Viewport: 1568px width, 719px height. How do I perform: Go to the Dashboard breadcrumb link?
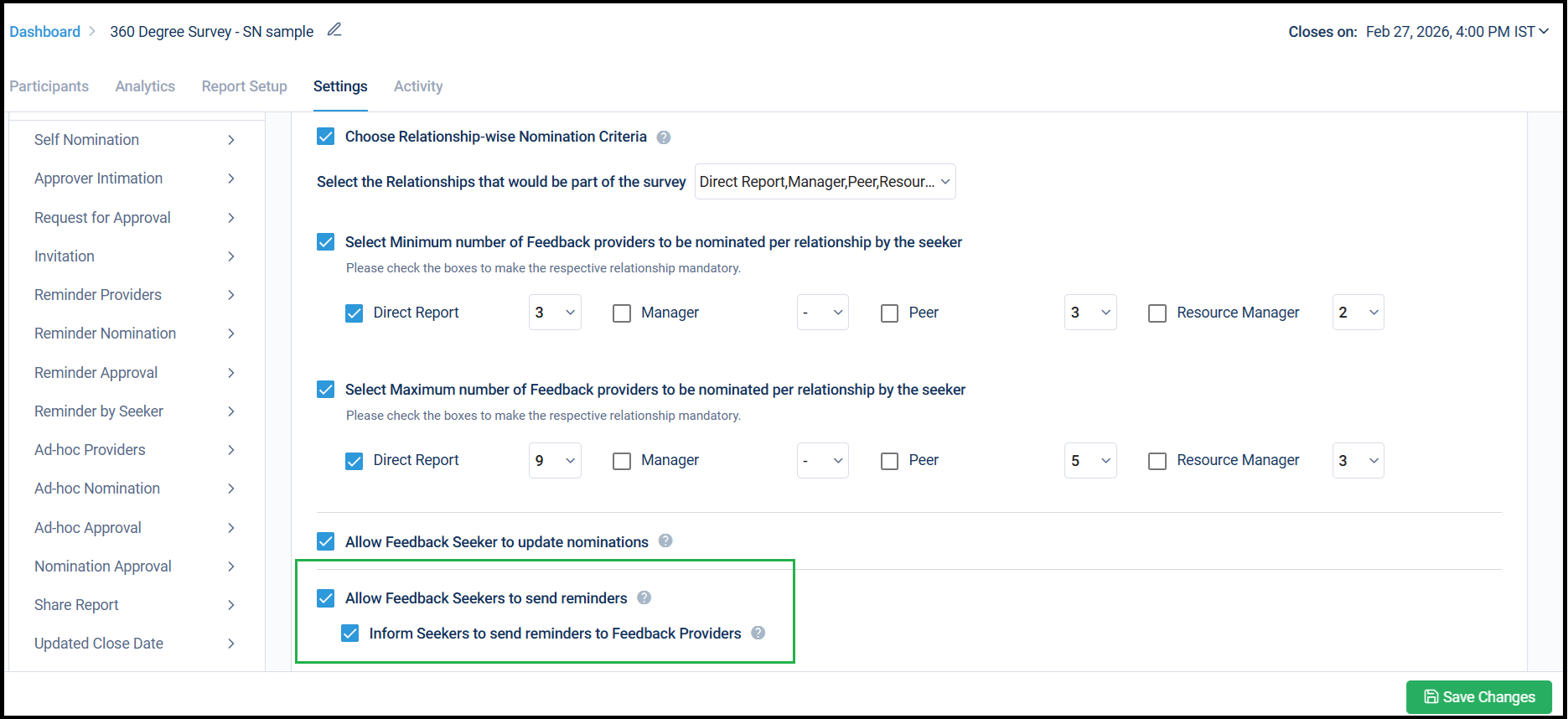point(45,32)
